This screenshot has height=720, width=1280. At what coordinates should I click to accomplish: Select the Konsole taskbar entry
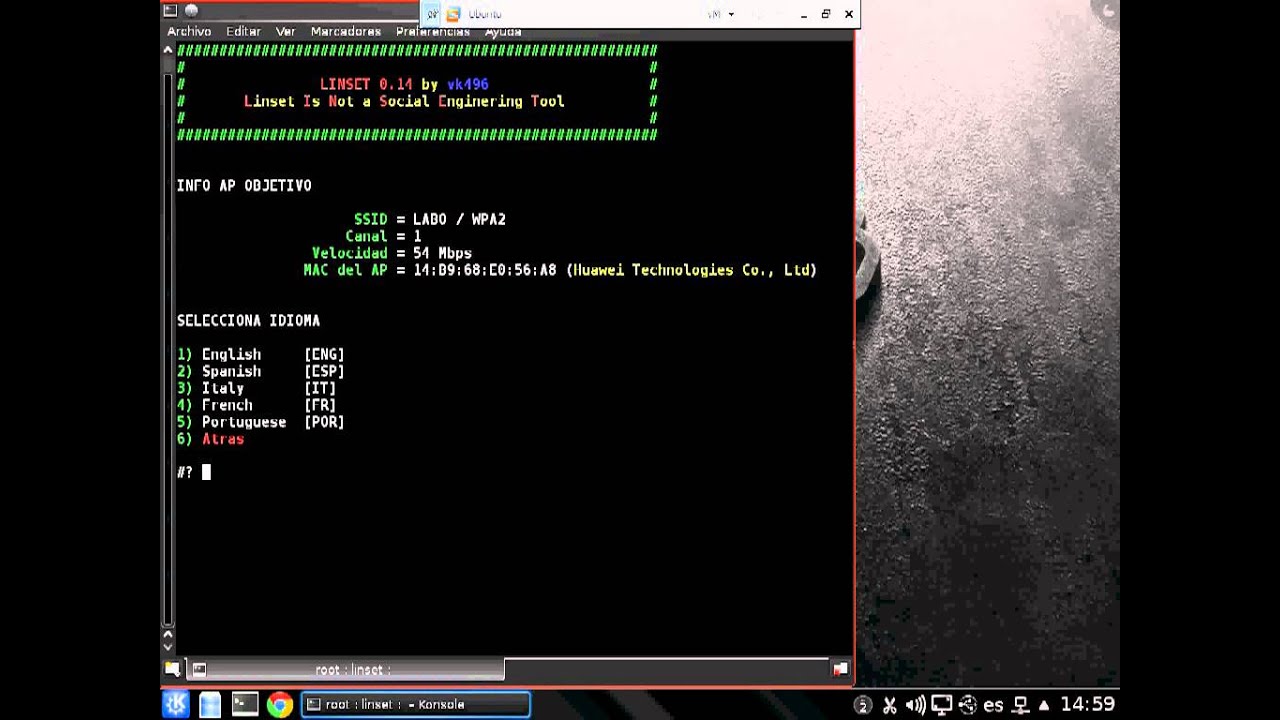click(x=416, y=704)
